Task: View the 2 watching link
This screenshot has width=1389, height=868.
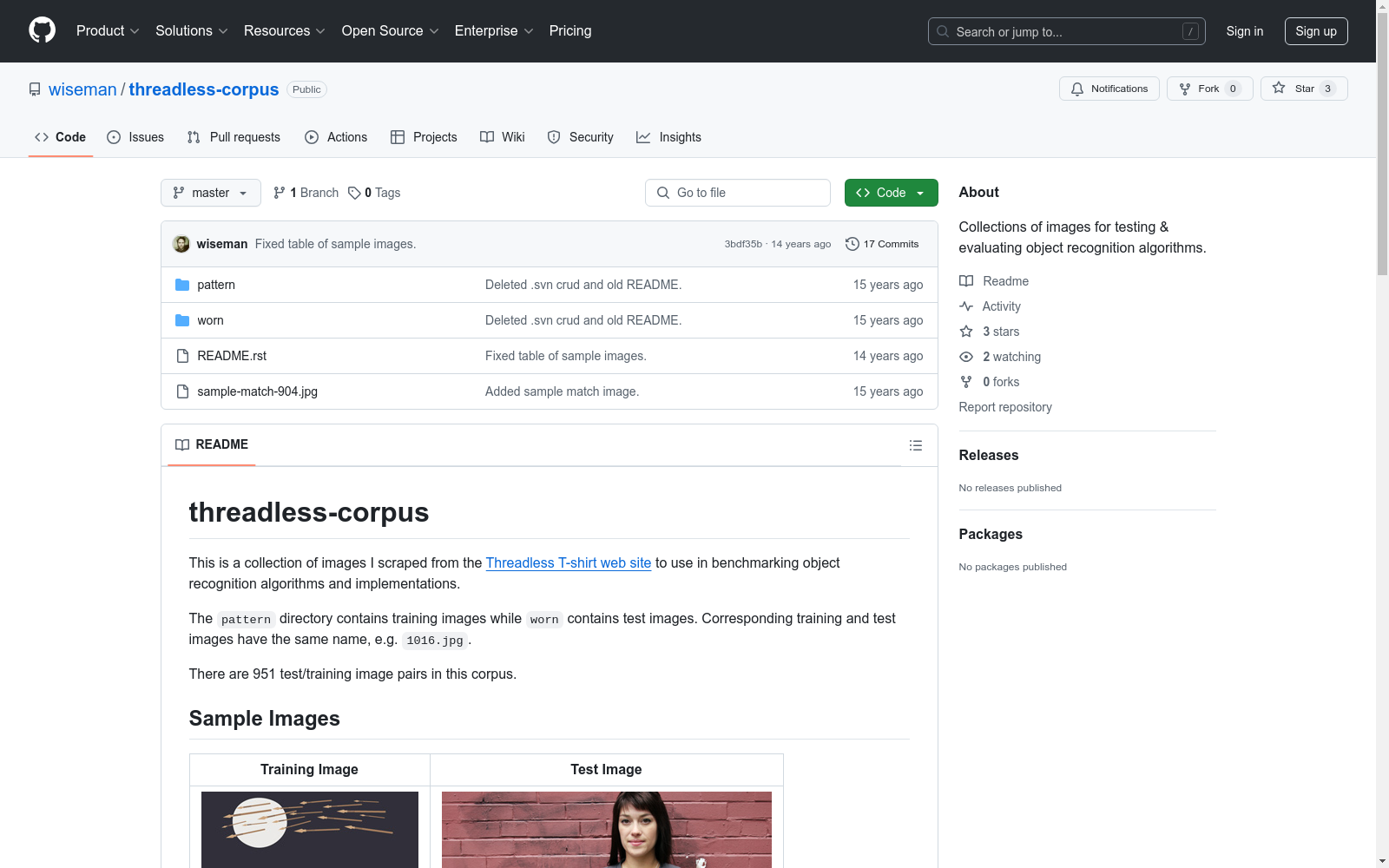Action: [1000, 357]
